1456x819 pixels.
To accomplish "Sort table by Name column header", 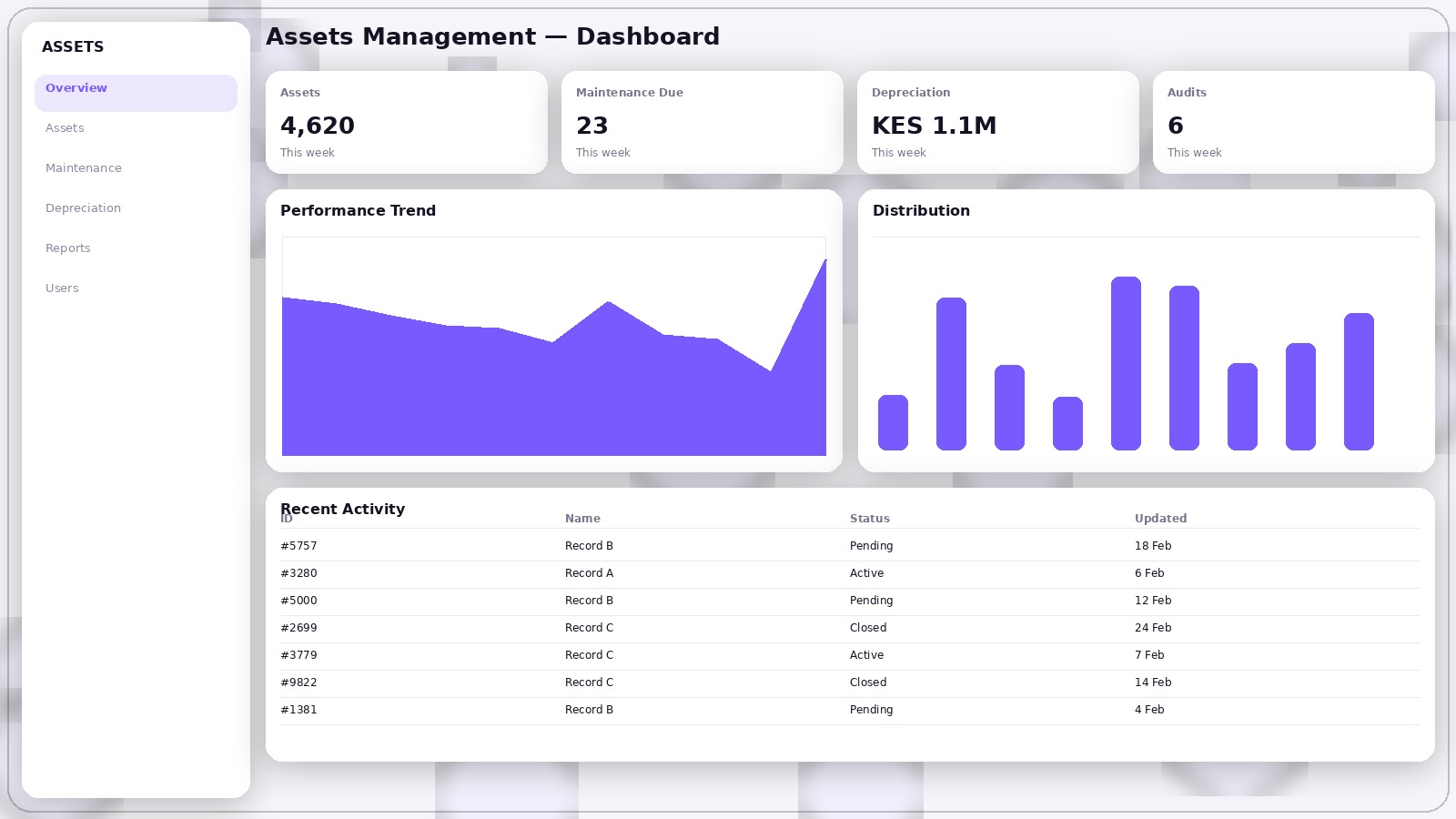I will coord(582,519).
